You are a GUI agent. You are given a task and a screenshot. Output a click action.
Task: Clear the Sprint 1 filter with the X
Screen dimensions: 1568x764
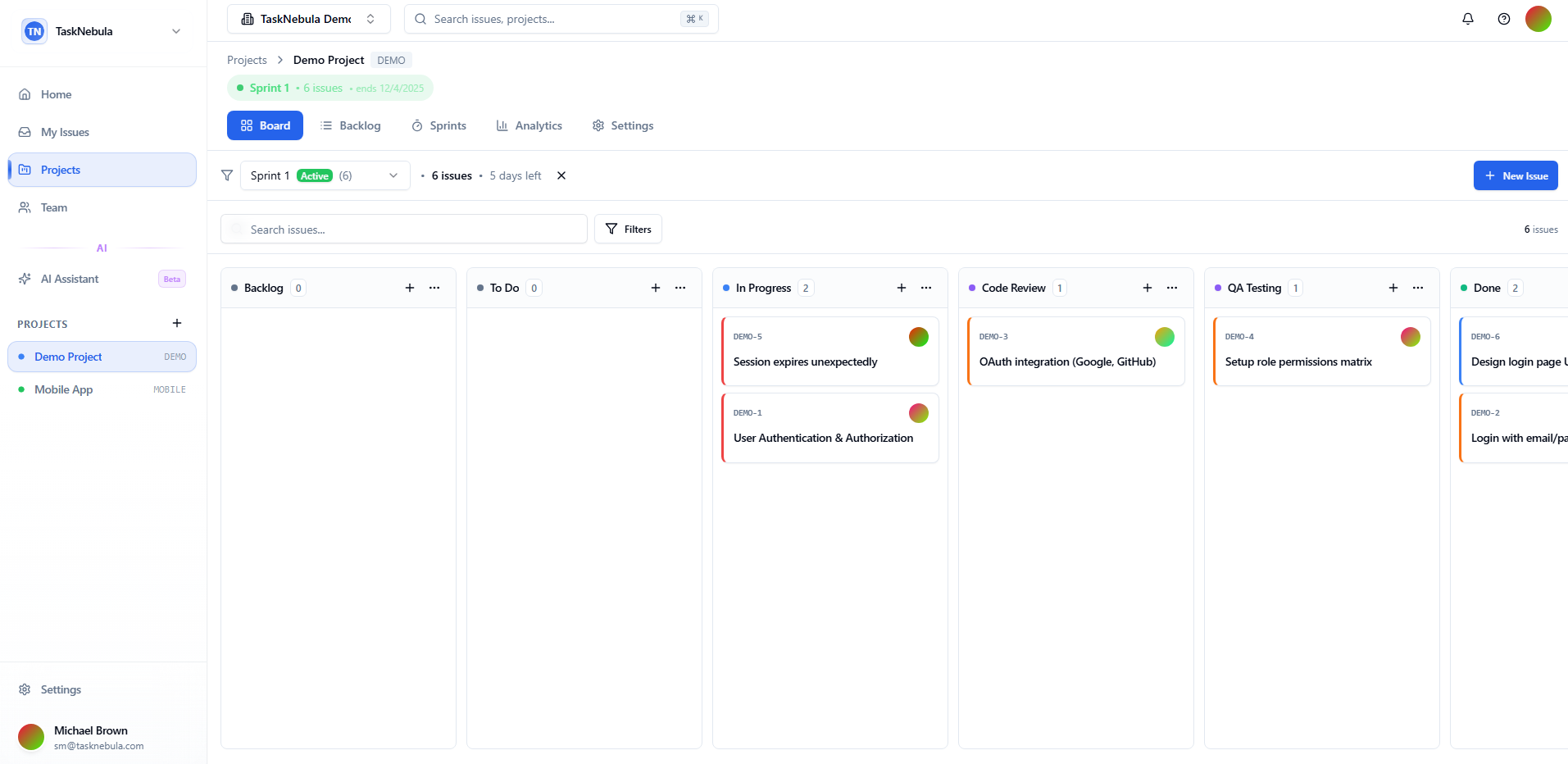pos(561,175)
